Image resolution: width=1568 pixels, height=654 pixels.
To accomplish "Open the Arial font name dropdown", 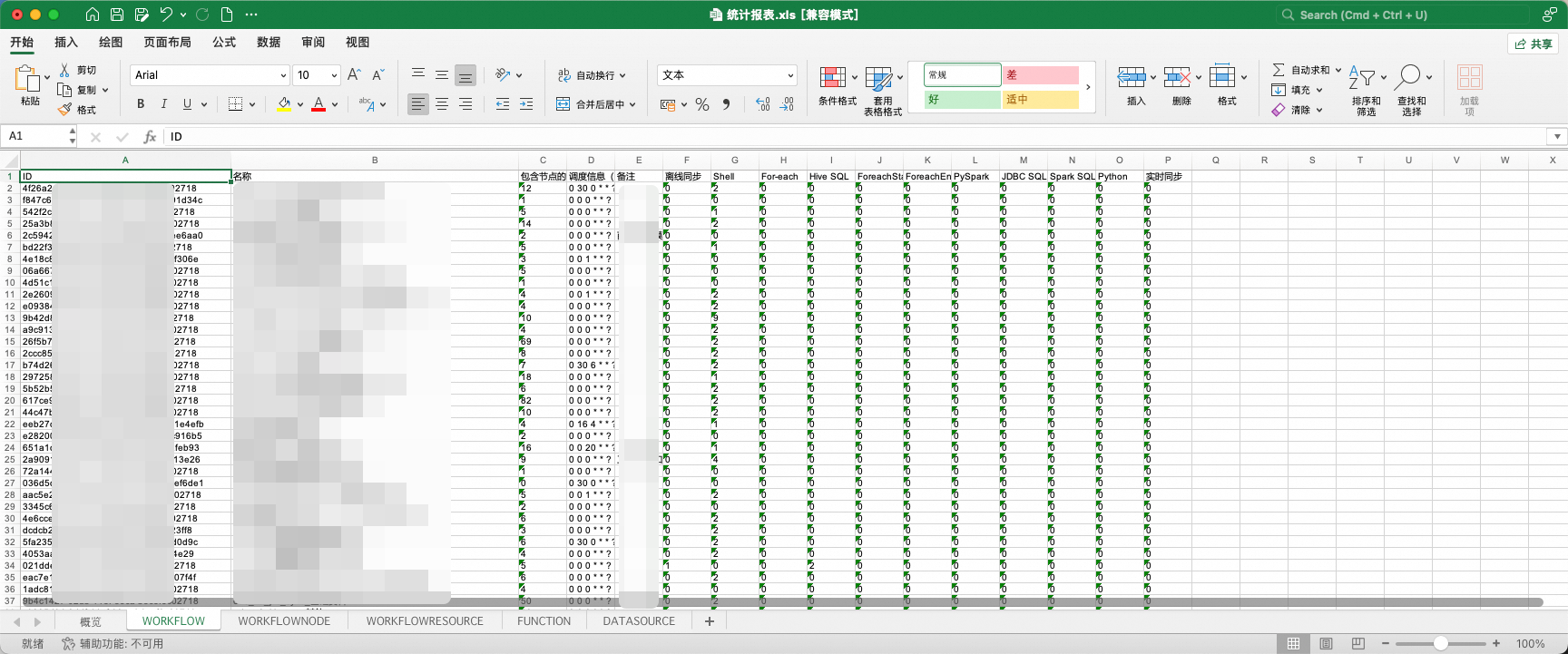I will (x=283, y=75).
